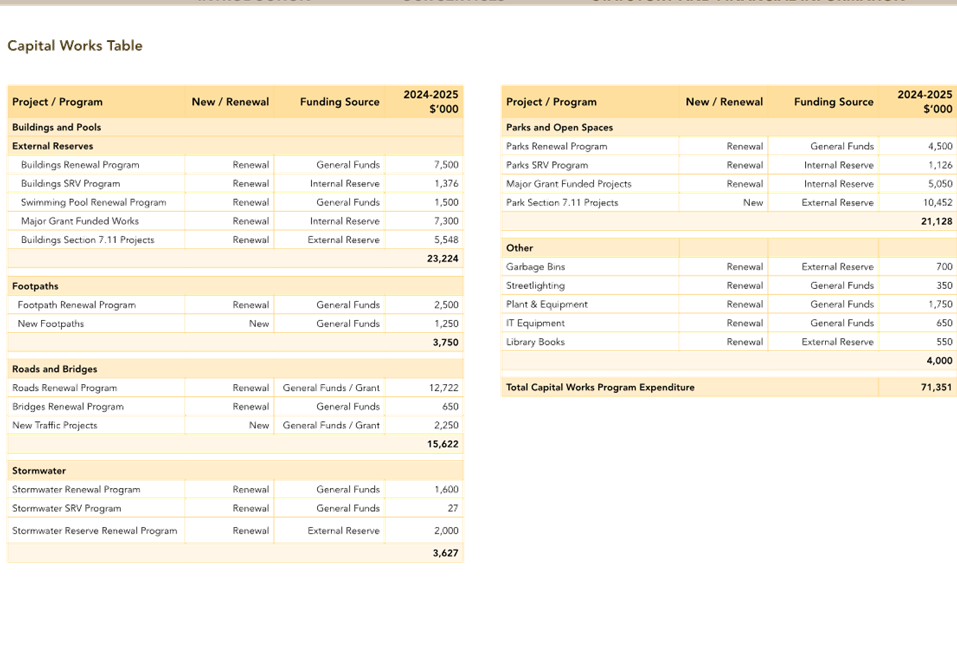Click the "Buildings SRV Program" row label

70,184
